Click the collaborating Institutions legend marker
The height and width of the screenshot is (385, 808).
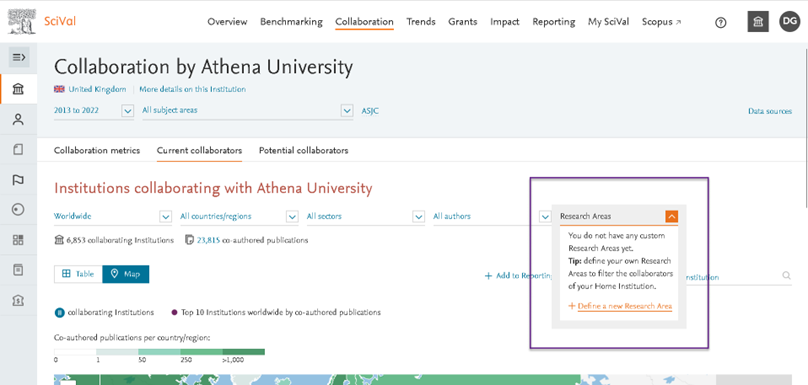[x=59, y=312]
